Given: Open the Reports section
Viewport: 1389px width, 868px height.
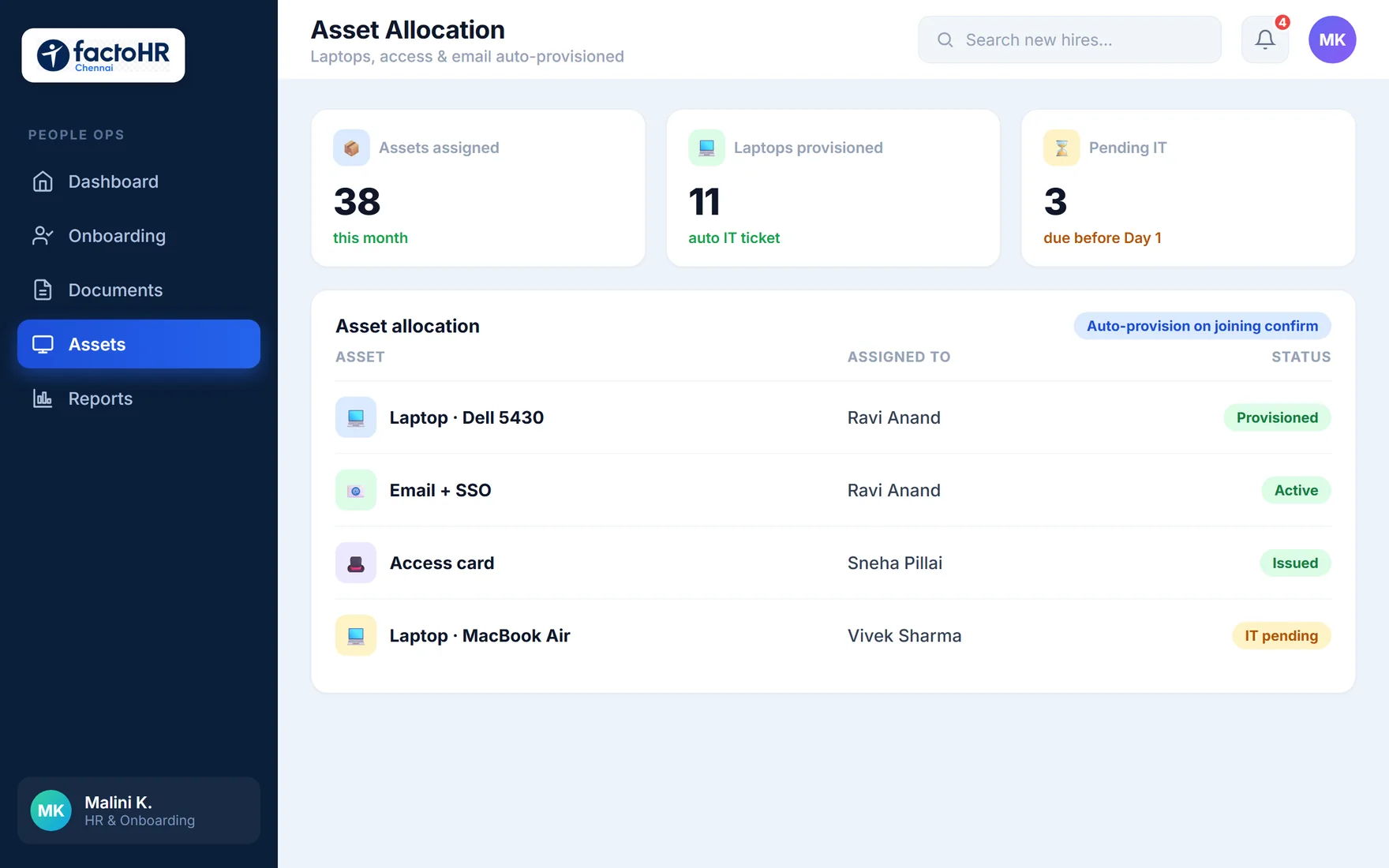Looking at the screenshot, I should point(139,398).
